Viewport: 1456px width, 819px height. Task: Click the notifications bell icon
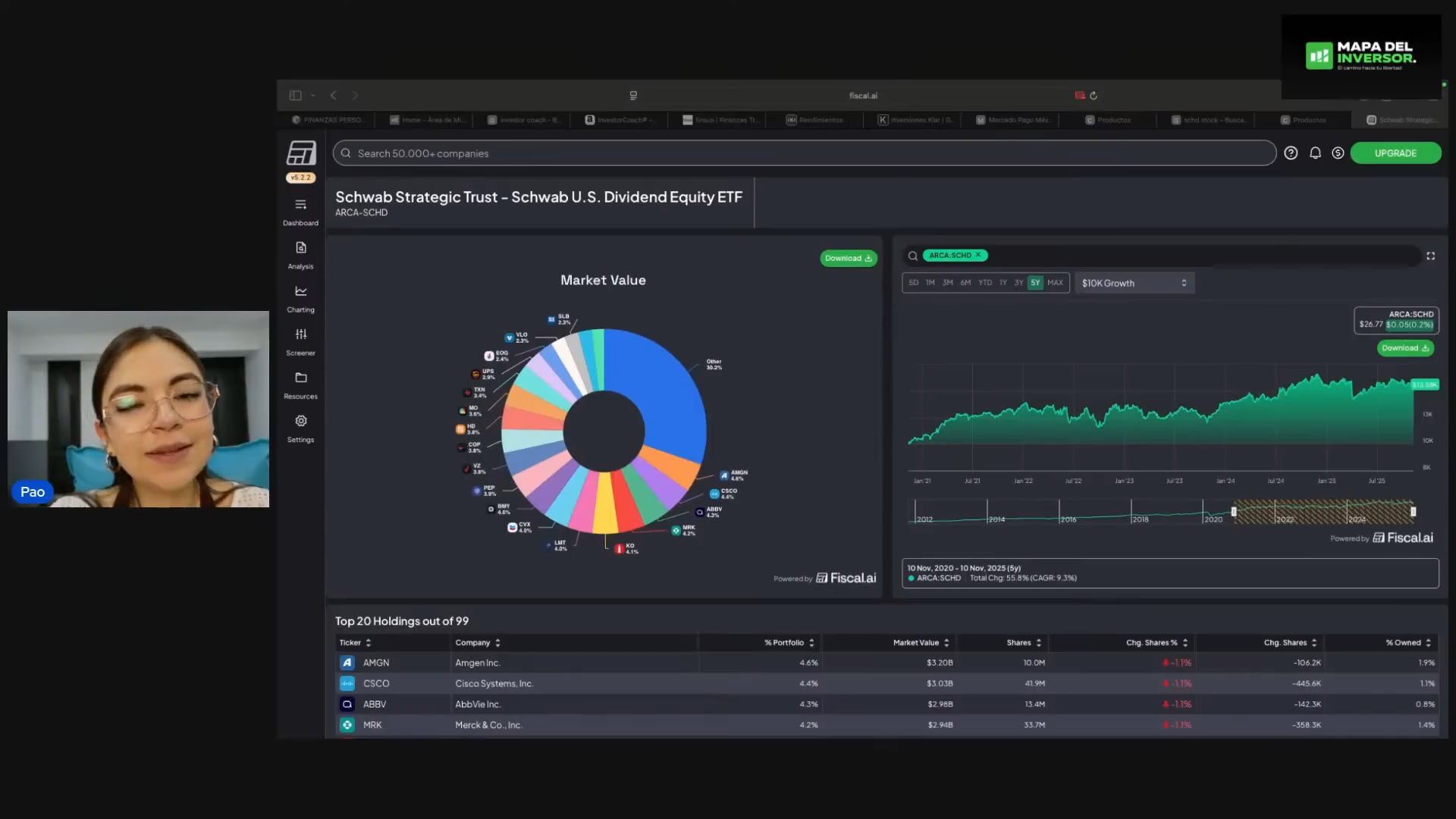pos(1315,153)
